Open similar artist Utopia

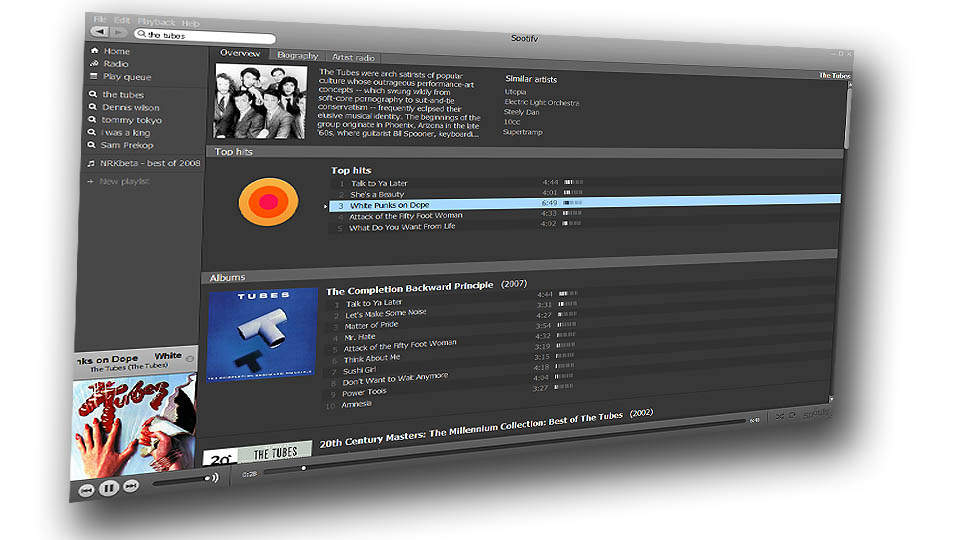[515, 92]
